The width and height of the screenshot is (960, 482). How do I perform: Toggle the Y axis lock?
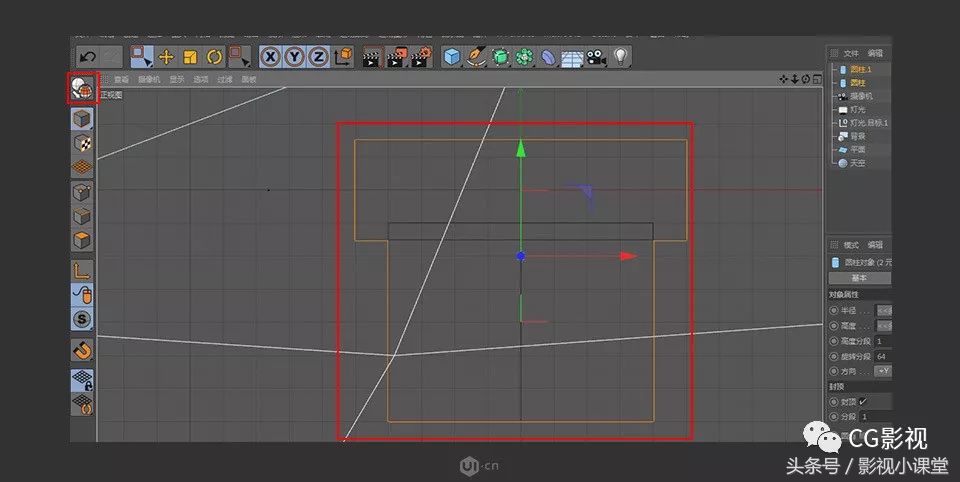[294, 57]
